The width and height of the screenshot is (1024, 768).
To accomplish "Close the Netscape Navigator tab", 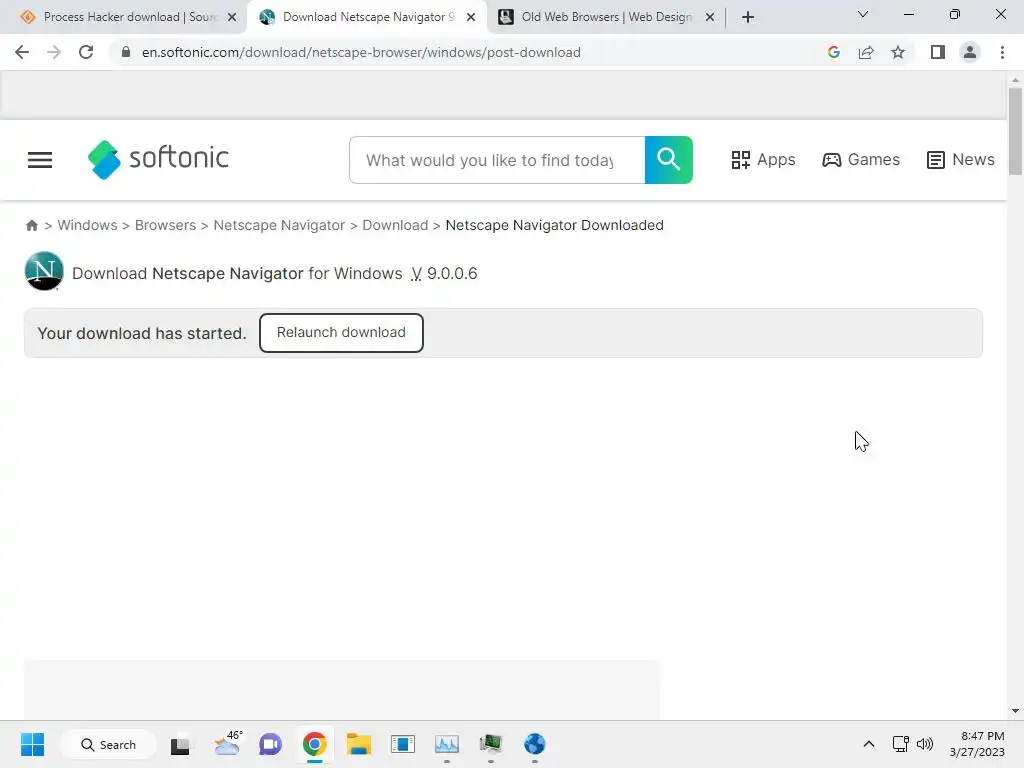I will click(x=471, y=18).
